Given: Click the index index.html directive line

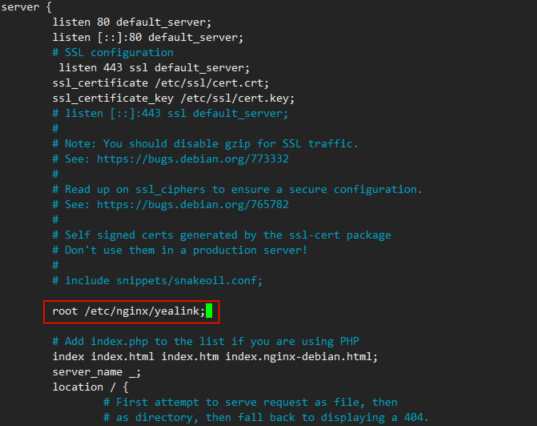Looking at the screenshot, I should click(x=215, y=357).
